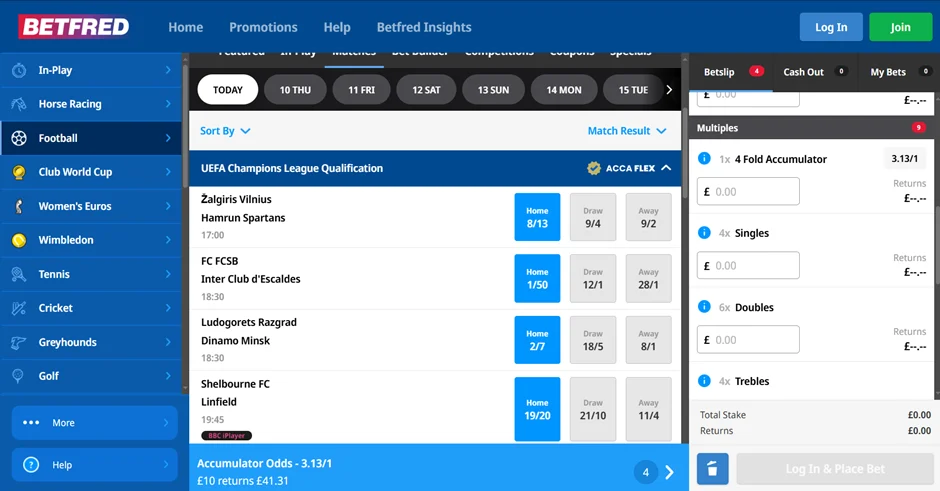Open the Tennis racket icon

(19, 274)
